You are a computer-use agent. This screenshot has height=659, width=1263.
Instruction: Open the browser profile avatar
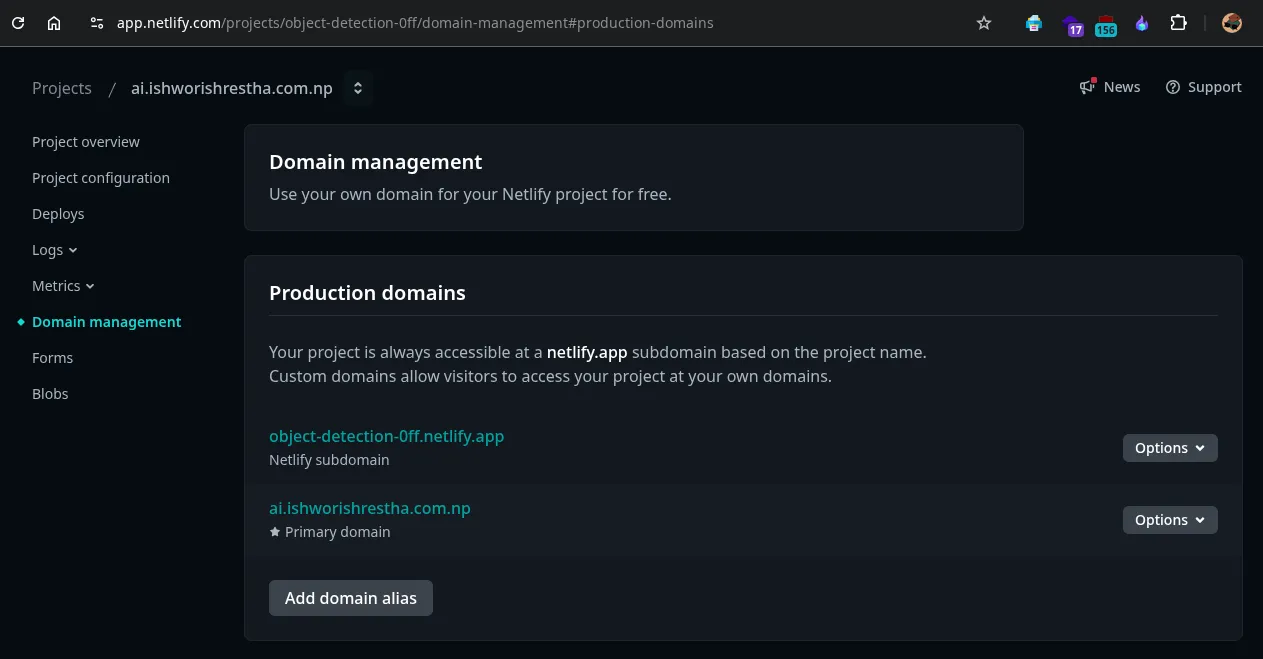click(x=1232, y=23)
